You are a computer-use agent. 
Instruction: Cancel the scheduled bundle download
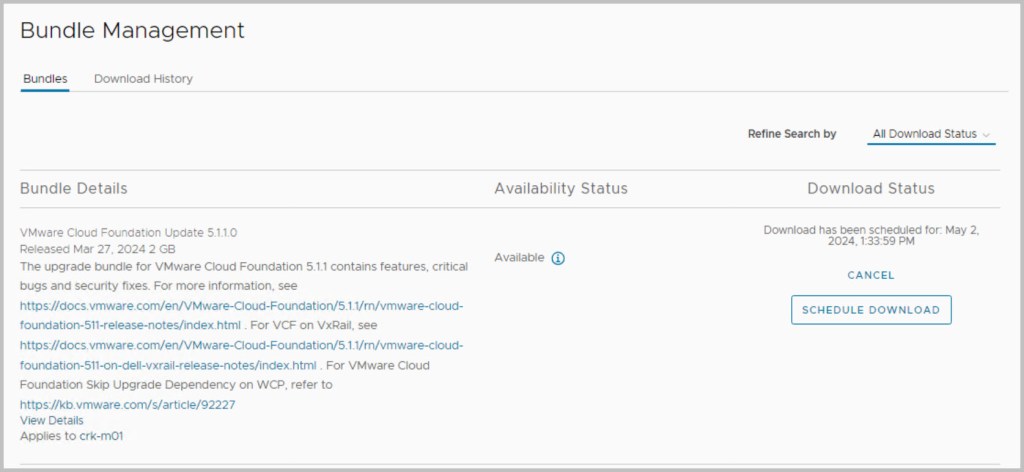(x=870, y=275)
